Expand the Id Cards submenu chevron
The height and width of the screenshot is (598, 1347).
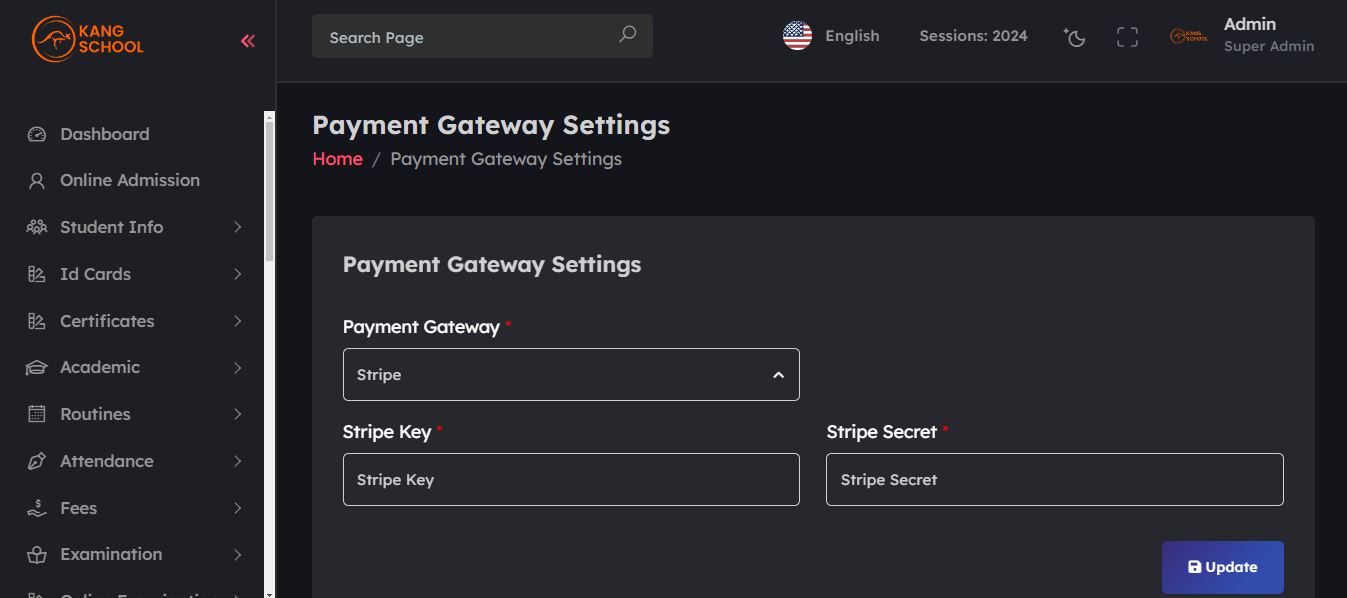(238, 274)
